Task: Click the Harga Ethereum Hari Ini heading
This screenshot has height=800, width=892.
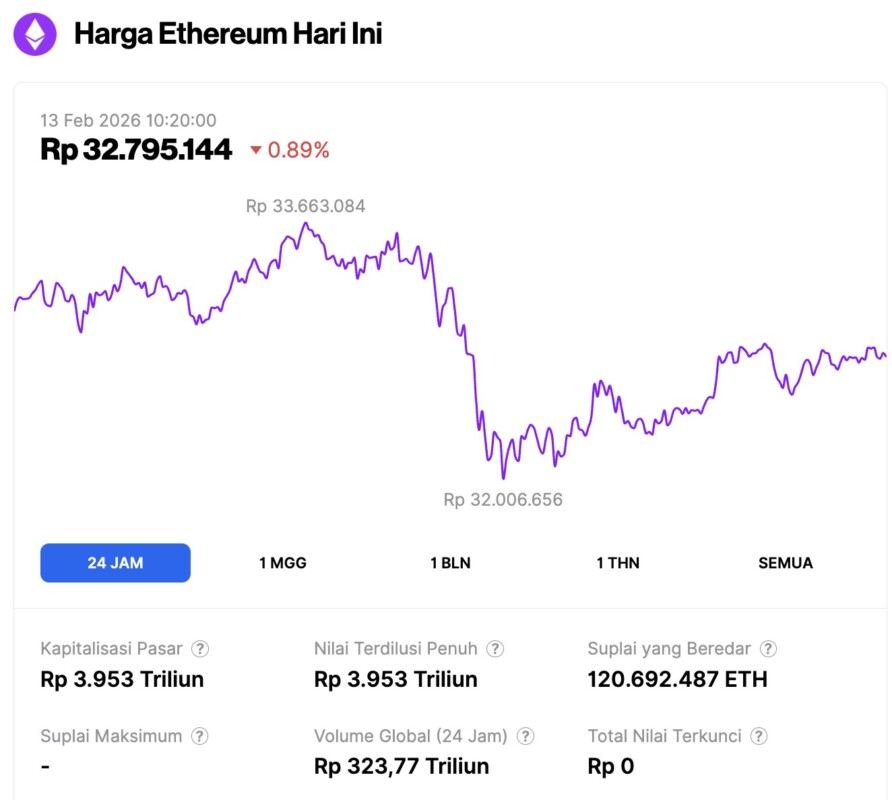Action: click(228, 35)
